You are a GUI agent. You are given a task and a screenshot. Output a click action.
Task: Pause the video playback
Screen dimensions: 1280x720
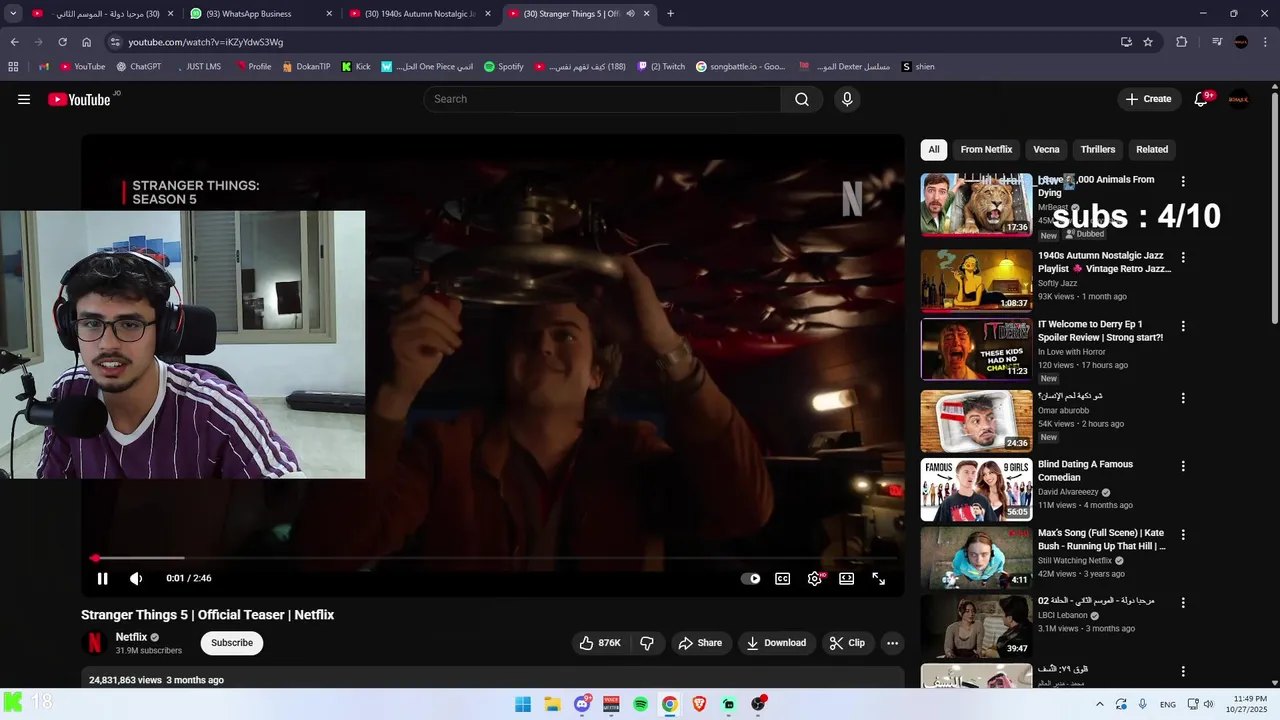(x=102, y=578)
